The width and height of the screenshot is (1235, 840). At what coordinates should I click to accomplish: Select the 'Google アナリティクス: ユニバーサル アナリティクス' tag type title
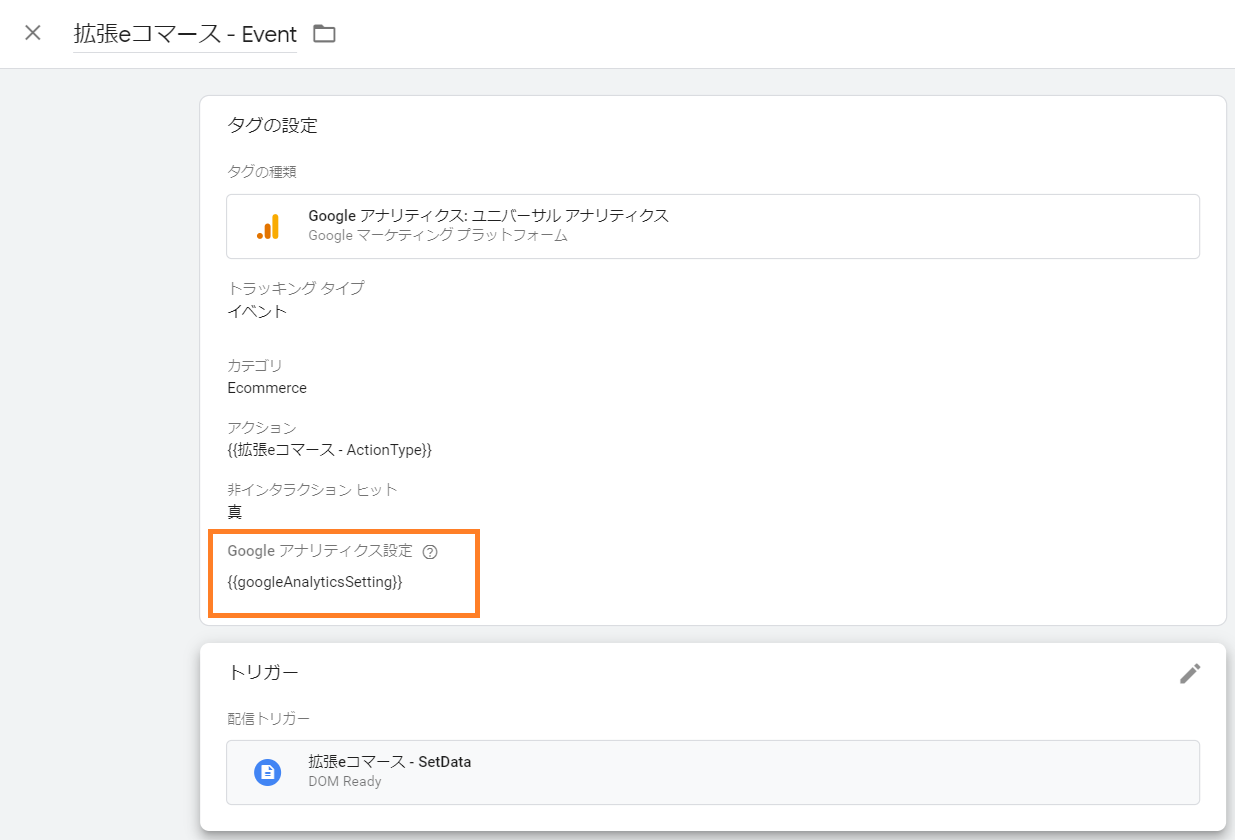point(488,216)
